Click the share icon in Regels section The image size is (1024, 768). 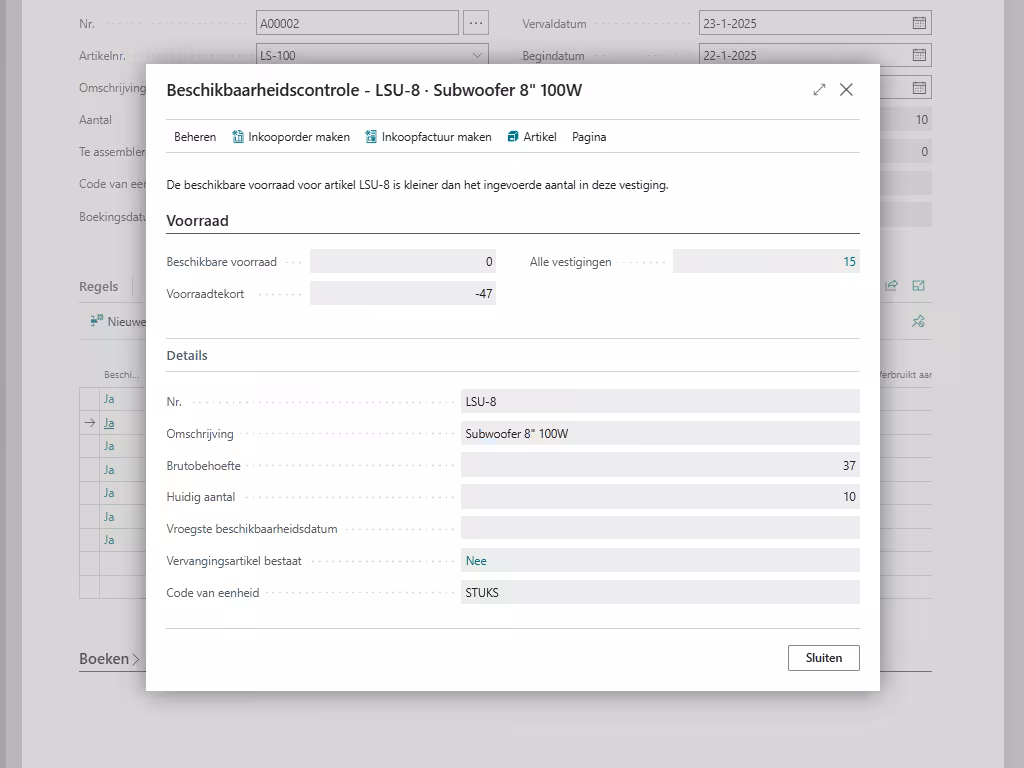pos(892,286)
